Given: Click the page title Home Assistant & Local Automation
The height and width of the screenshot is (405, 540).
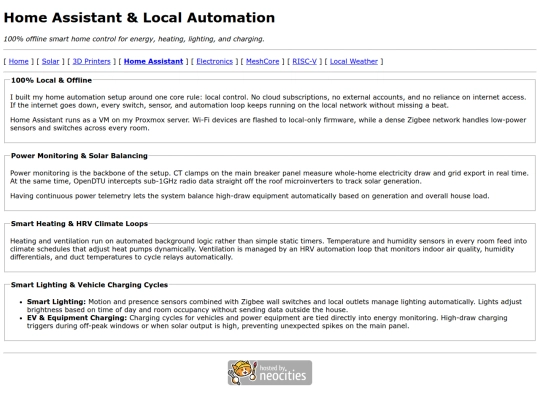Looking at the screenshot, I should (139, 18).
